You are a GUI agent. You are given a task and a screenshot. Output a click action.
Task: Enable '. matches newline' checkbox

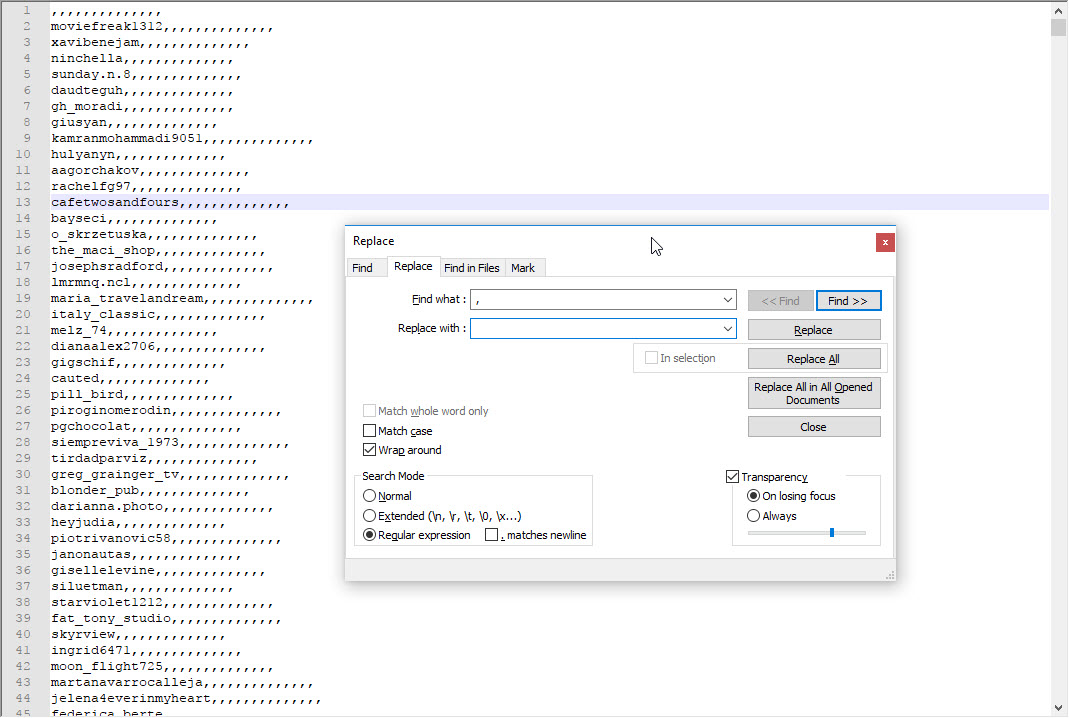tap(492, 535)
